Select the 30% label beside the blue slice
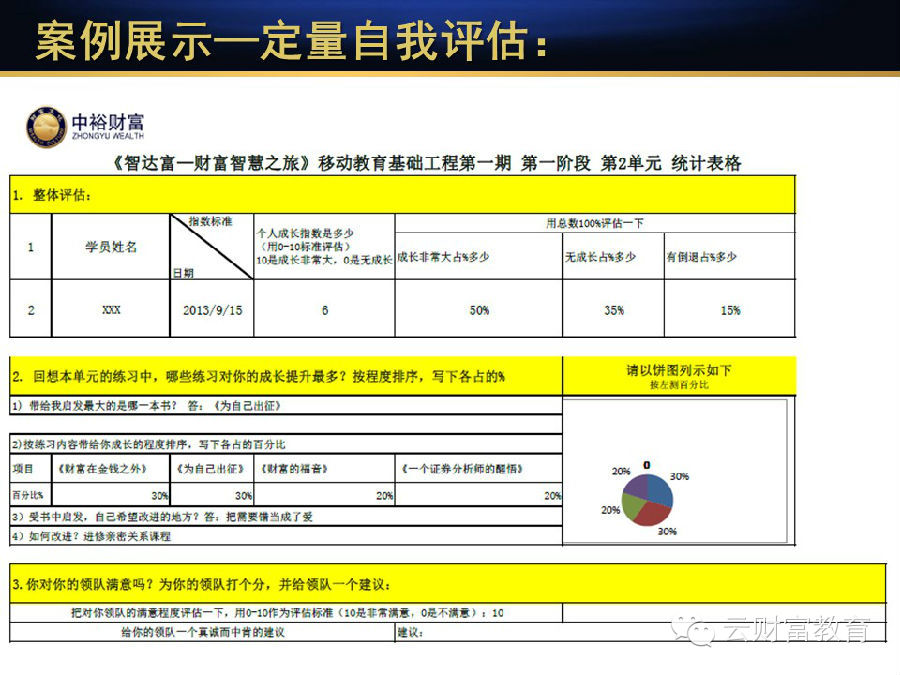Image resolution: width=900 pixels, height=675 pixels. [x=679, y=476]
